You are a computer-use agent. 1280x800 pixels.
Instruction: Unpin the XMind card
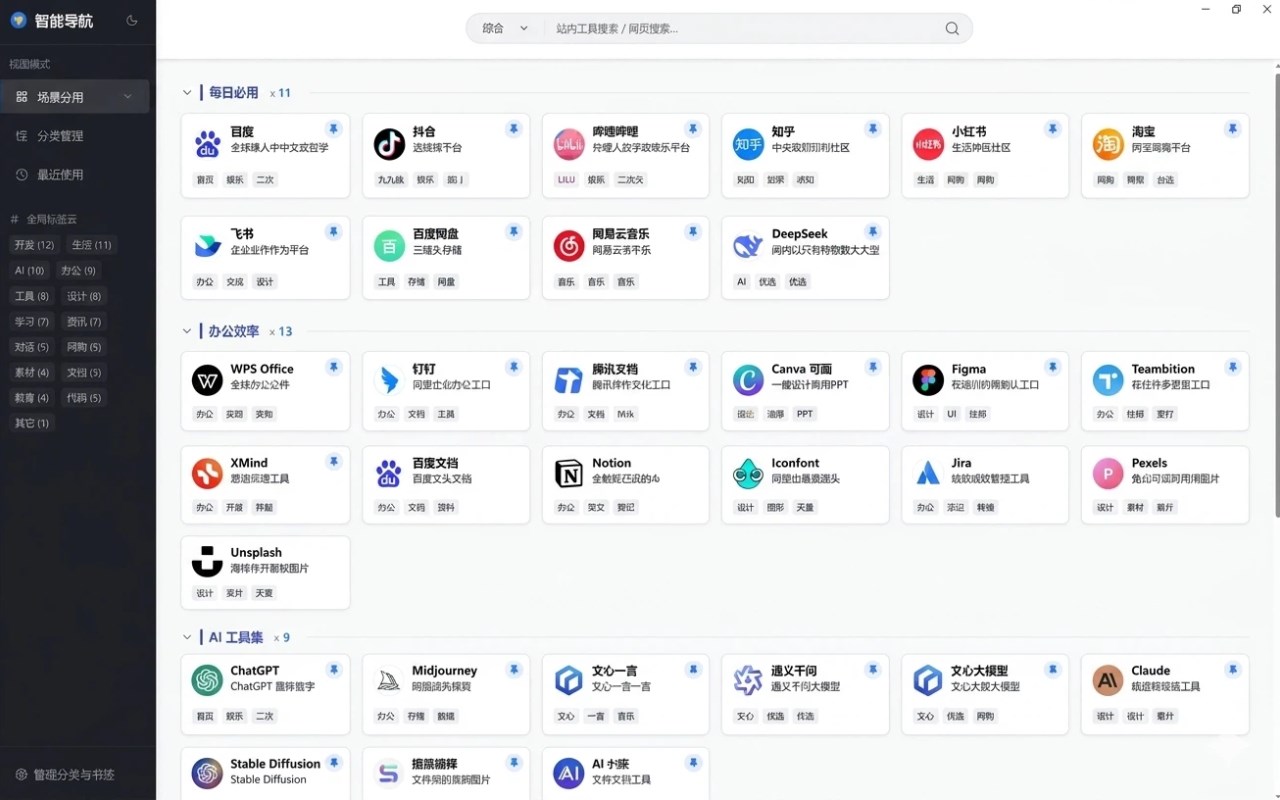333,461
